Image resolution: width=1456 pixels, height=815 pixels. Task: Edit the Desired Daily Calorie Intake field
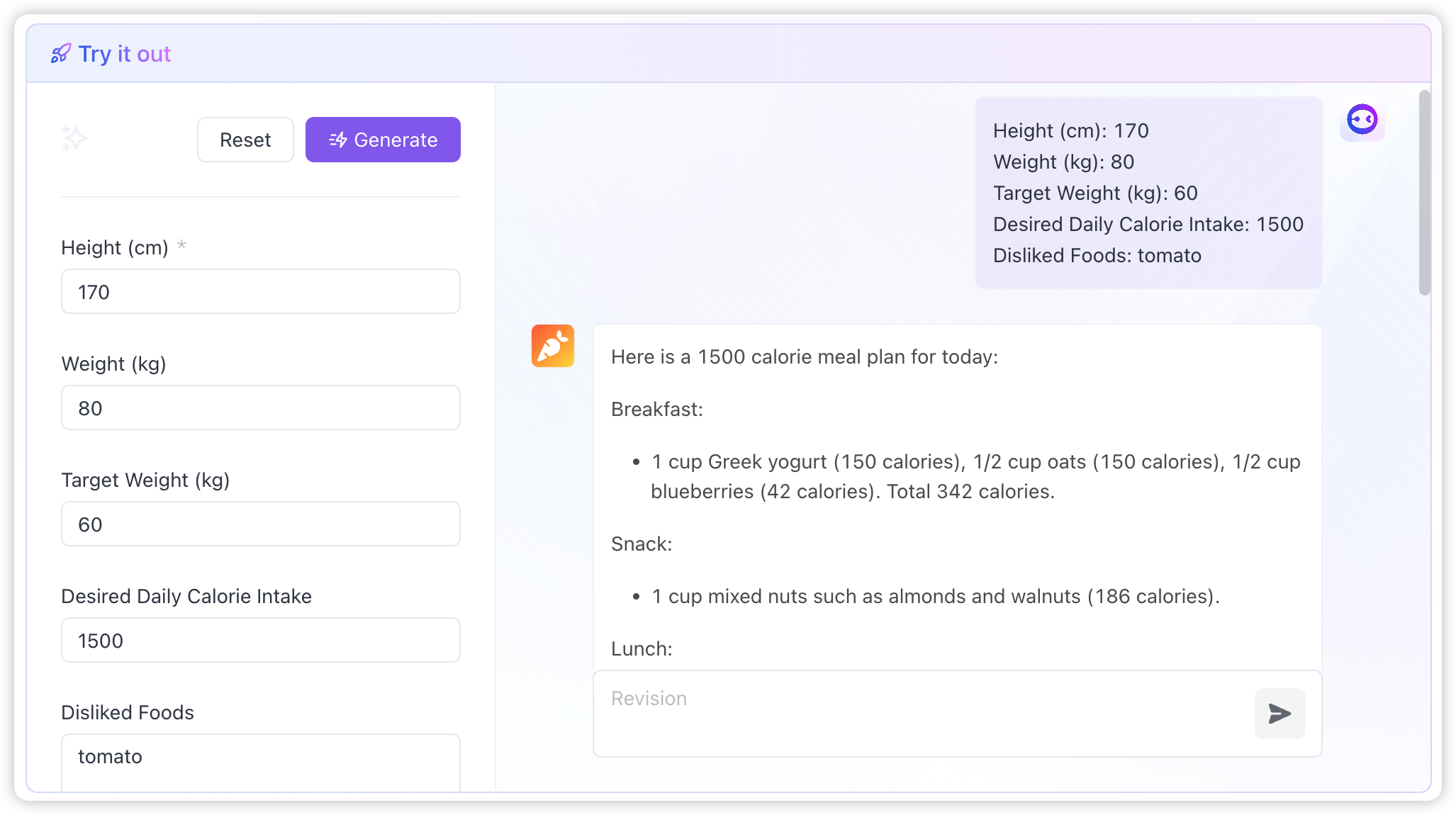point(261,640)
